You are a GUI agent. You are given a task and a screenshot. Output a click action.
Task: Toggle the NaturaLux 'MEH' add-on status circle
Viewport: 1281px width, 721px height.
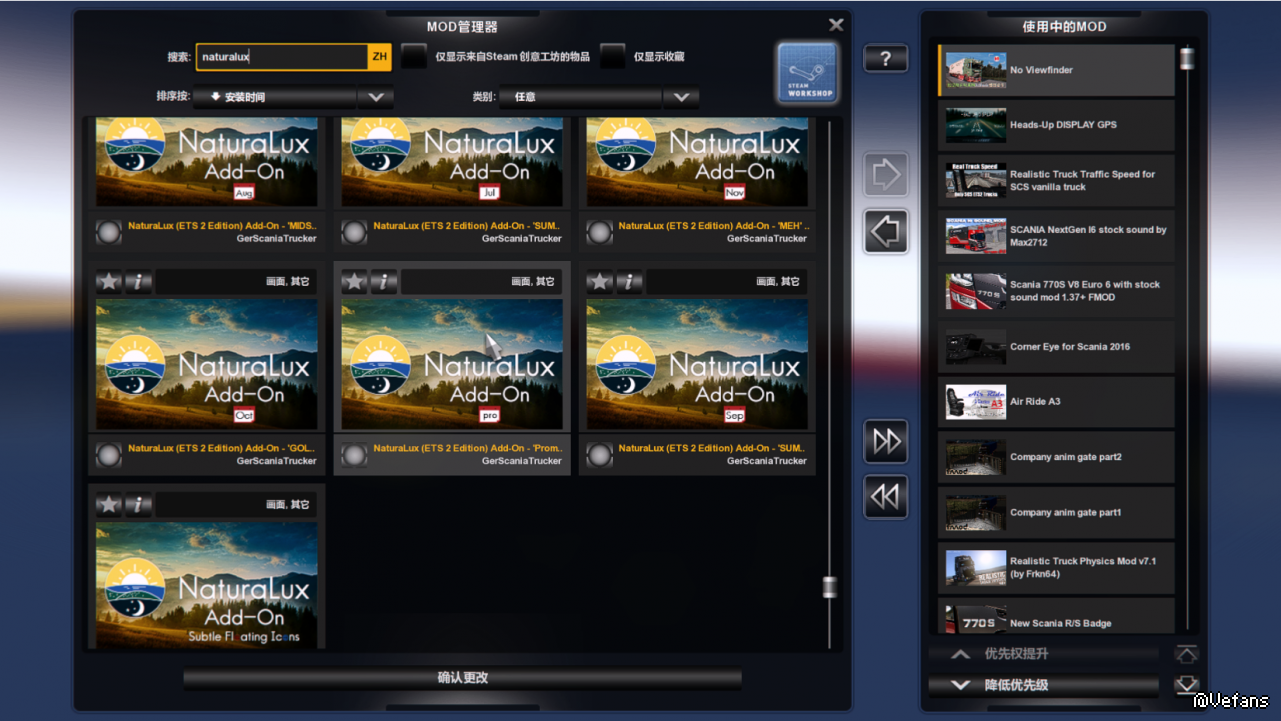pos(599,233)
